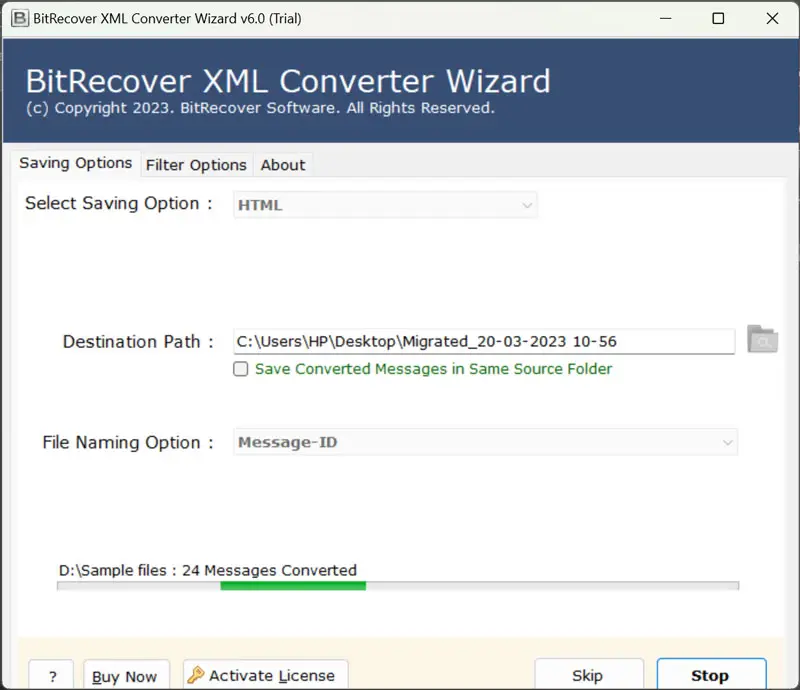The width and height of the screenshot is (800, 690).
Task: Click the BitRecover app icon in title bar
Action: point(16,18)
